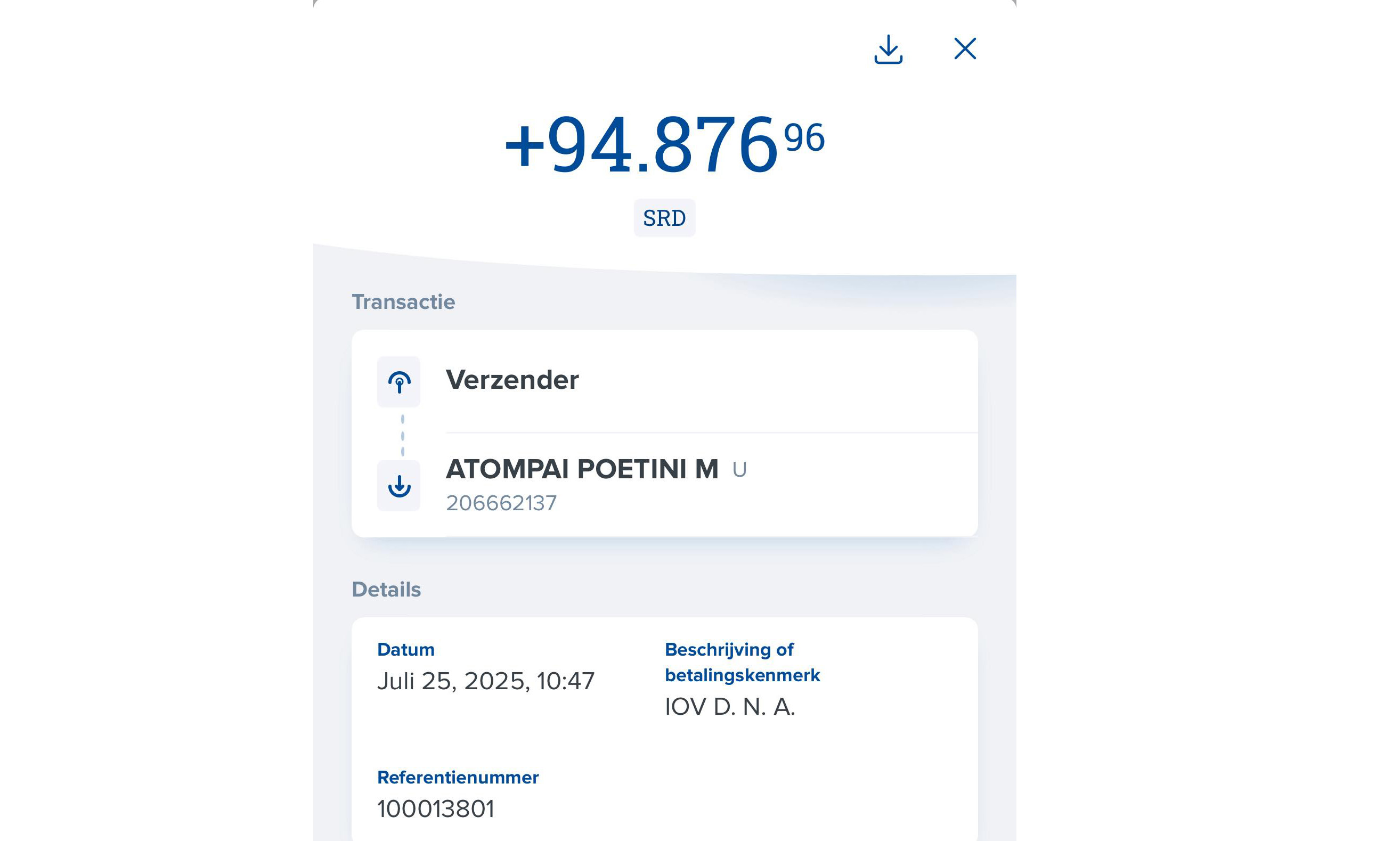The width and height of the screenshot is (1400, 841).
Task: Click the 96 cents superscript
Action: 804,138
